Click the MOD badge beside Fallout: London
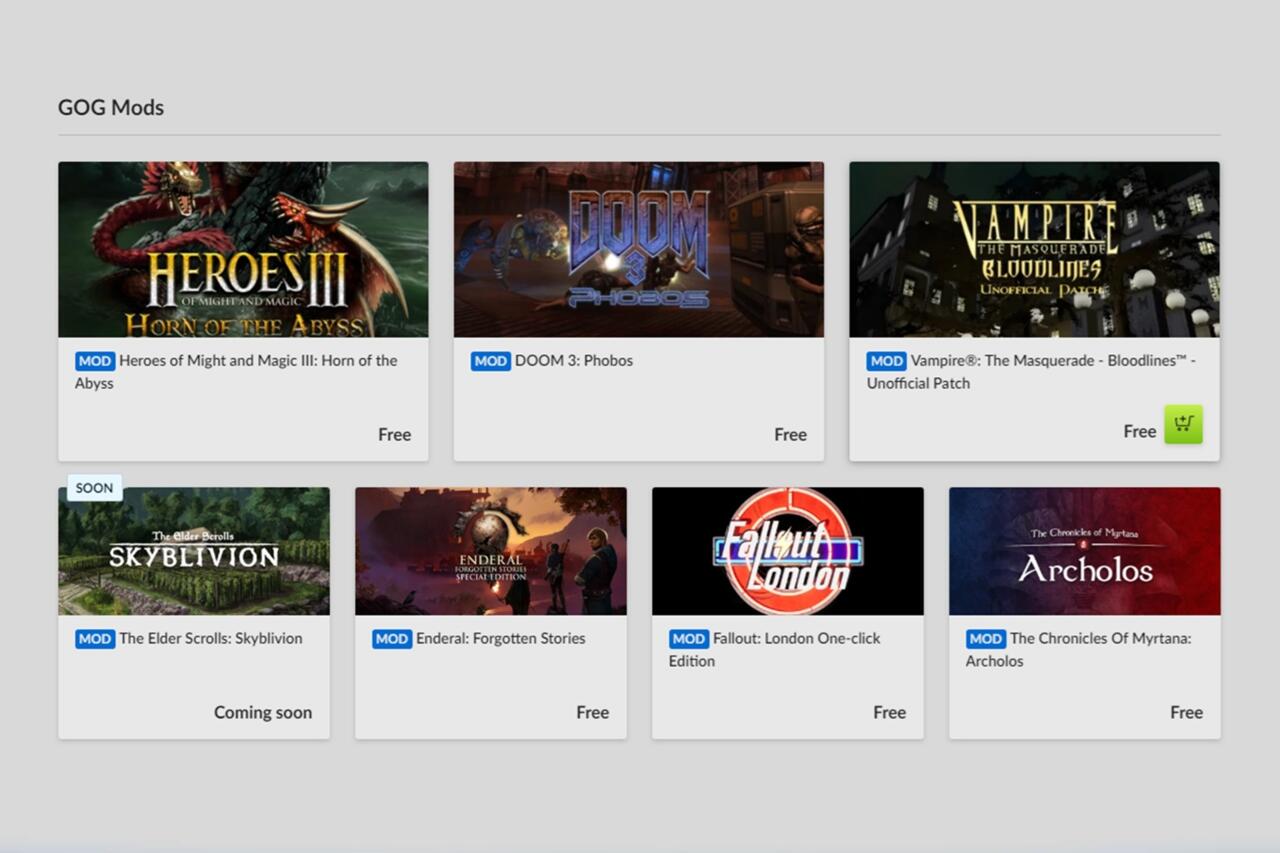Image resolution: width=1280 pixels, height=853 pixels. 689,639
